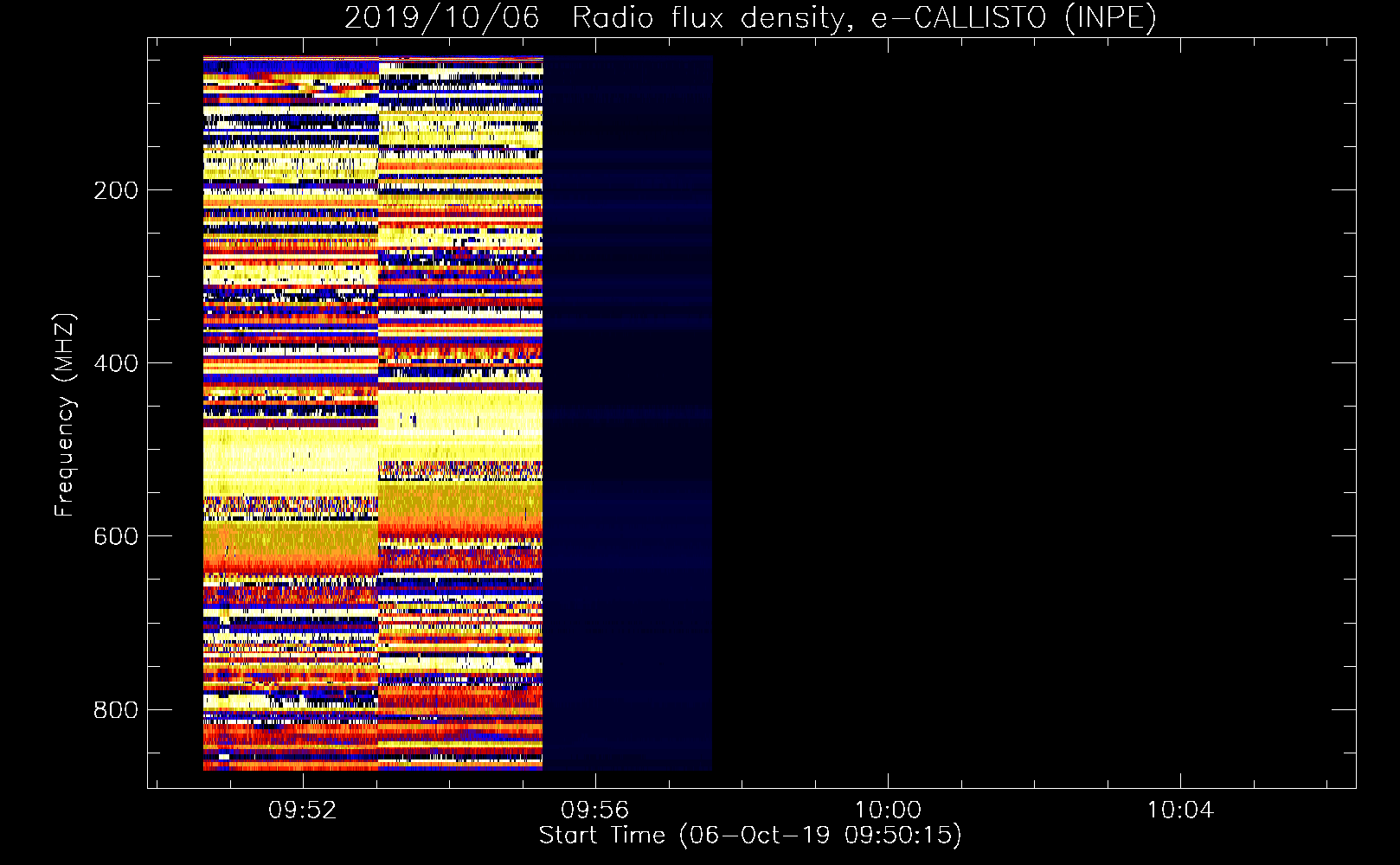Click the 09:56 time tick label
Screen dimensions: 1400x865
[594, 811]
